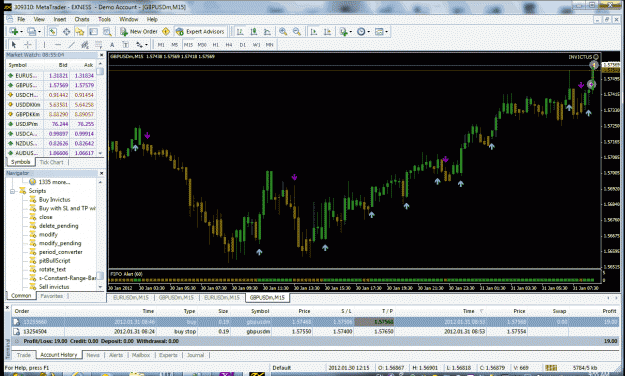Open the Charts menu
This screenshot has height=376, width=625.
click(82, 19)
